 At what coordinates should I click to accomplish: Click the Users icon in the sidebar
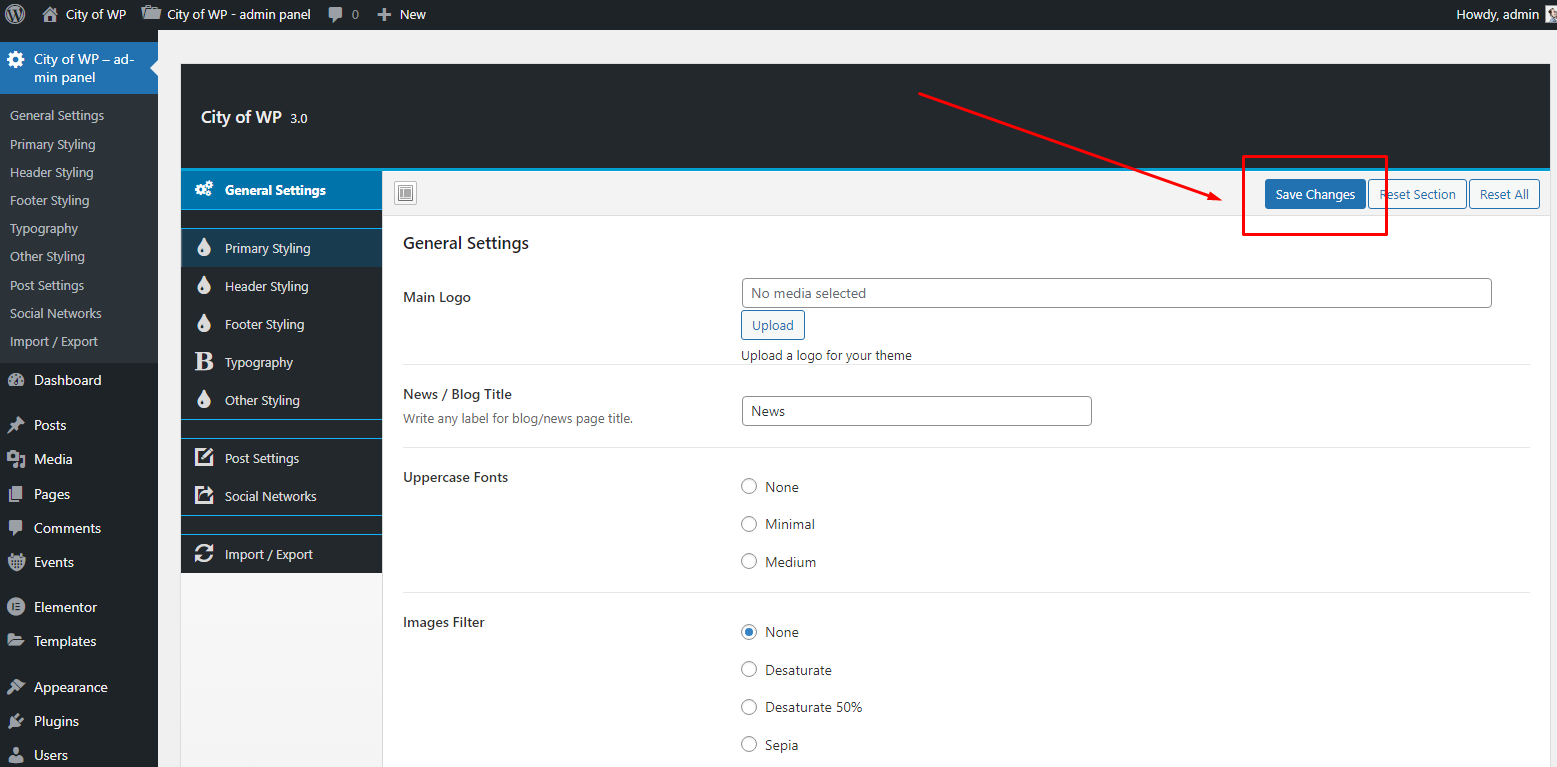click(x=15, y=755)
